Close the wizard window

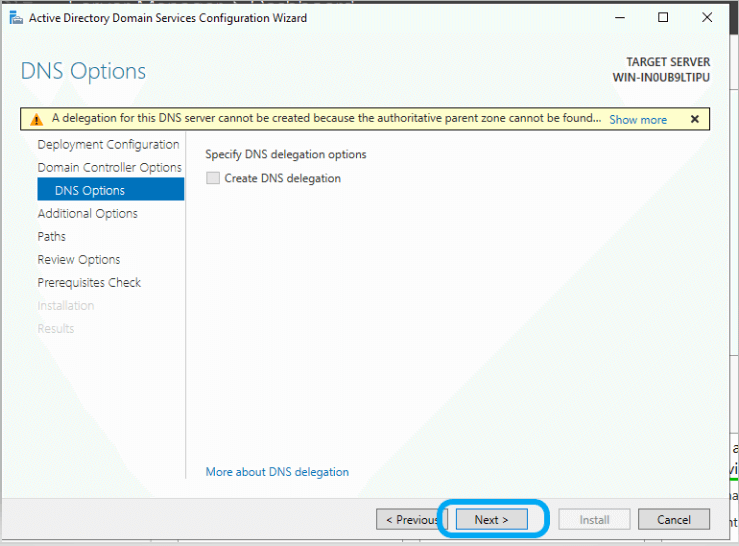point(706,18)
